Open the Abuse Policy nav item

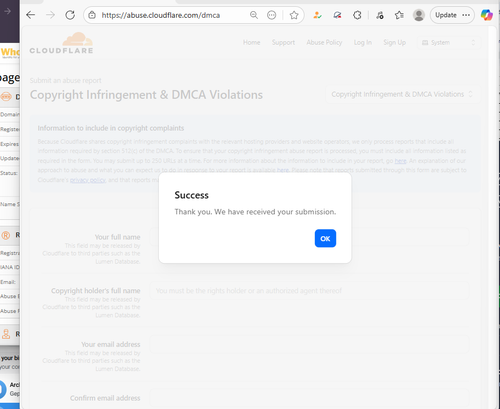click(324, 42)
